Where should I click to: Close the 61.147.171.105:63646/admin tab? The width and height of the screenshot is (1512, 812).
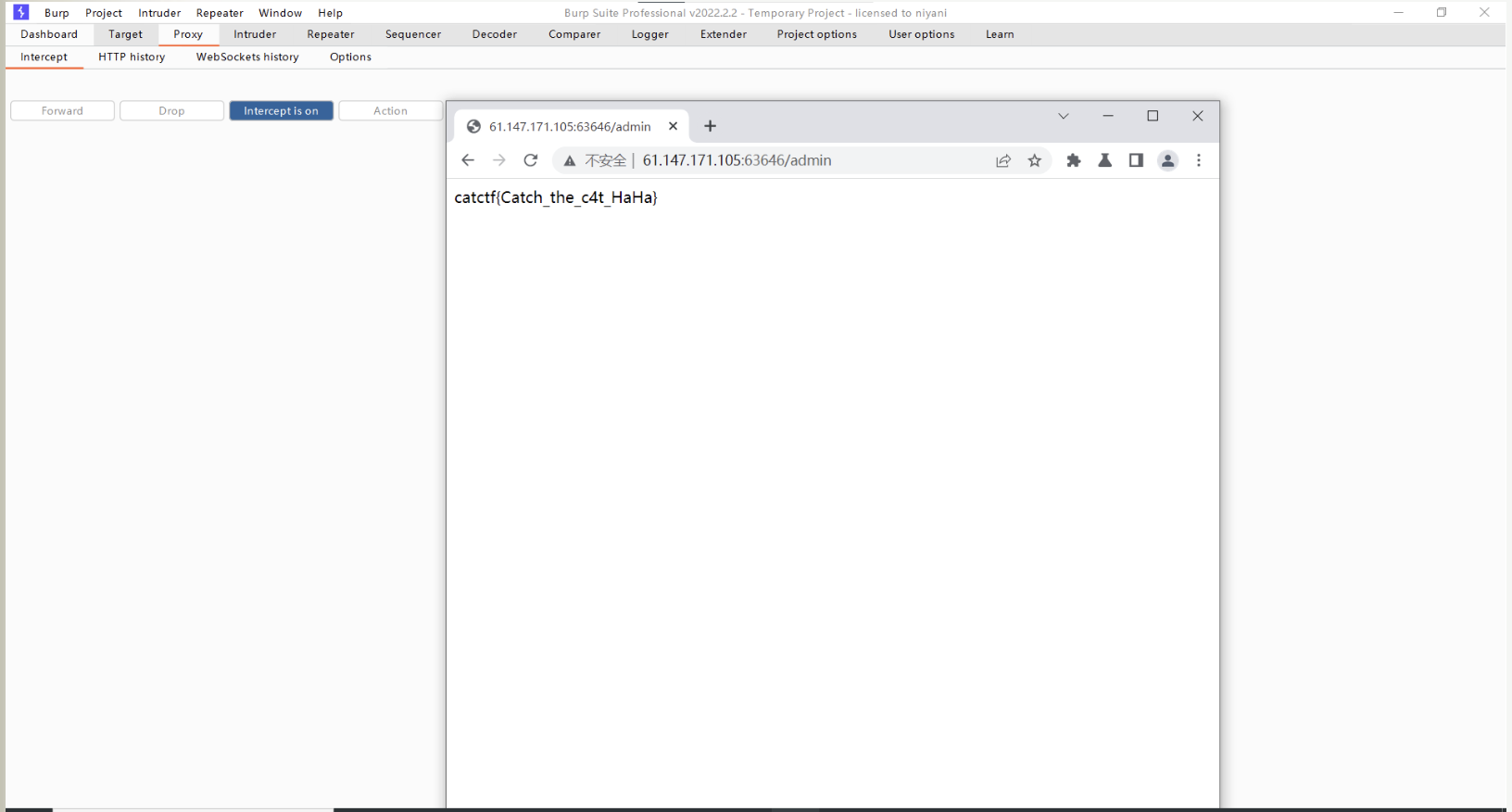pyautogui.click(x=674, y=126)
